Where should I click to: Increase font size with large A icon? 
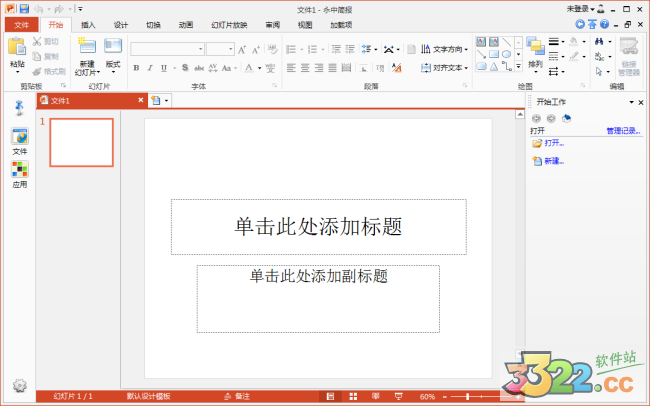(x=242, y=50)
